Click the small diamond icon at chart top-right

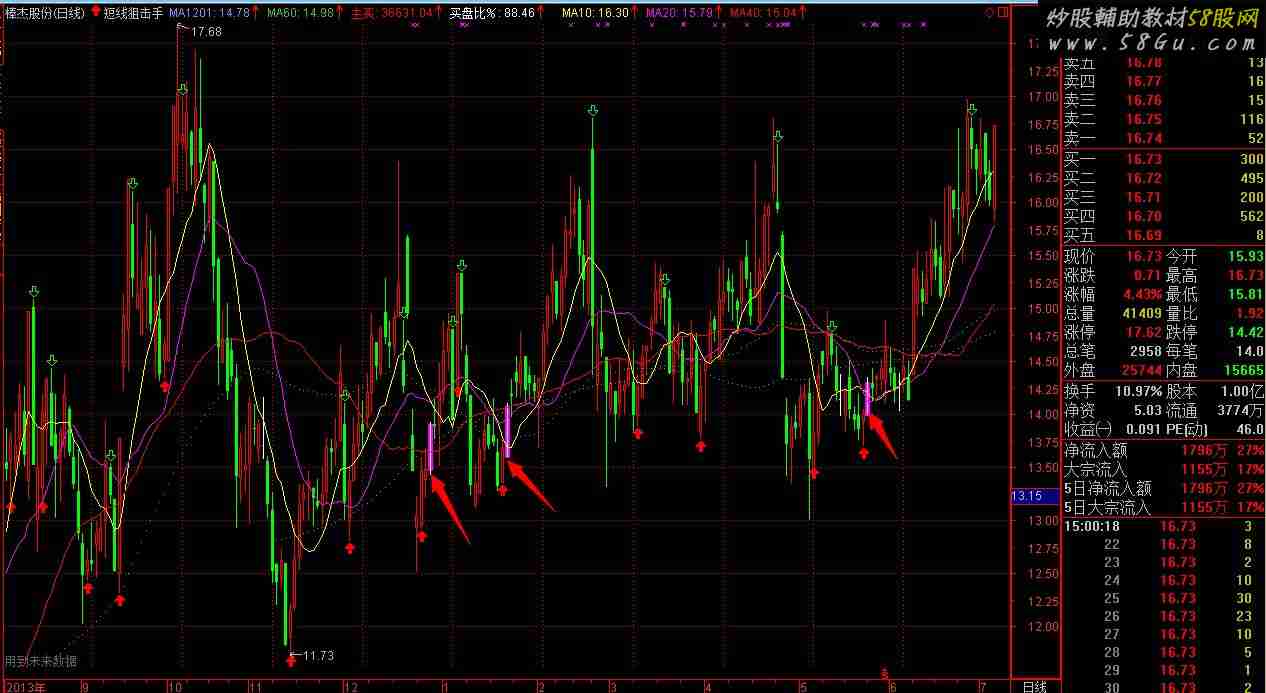988,13
